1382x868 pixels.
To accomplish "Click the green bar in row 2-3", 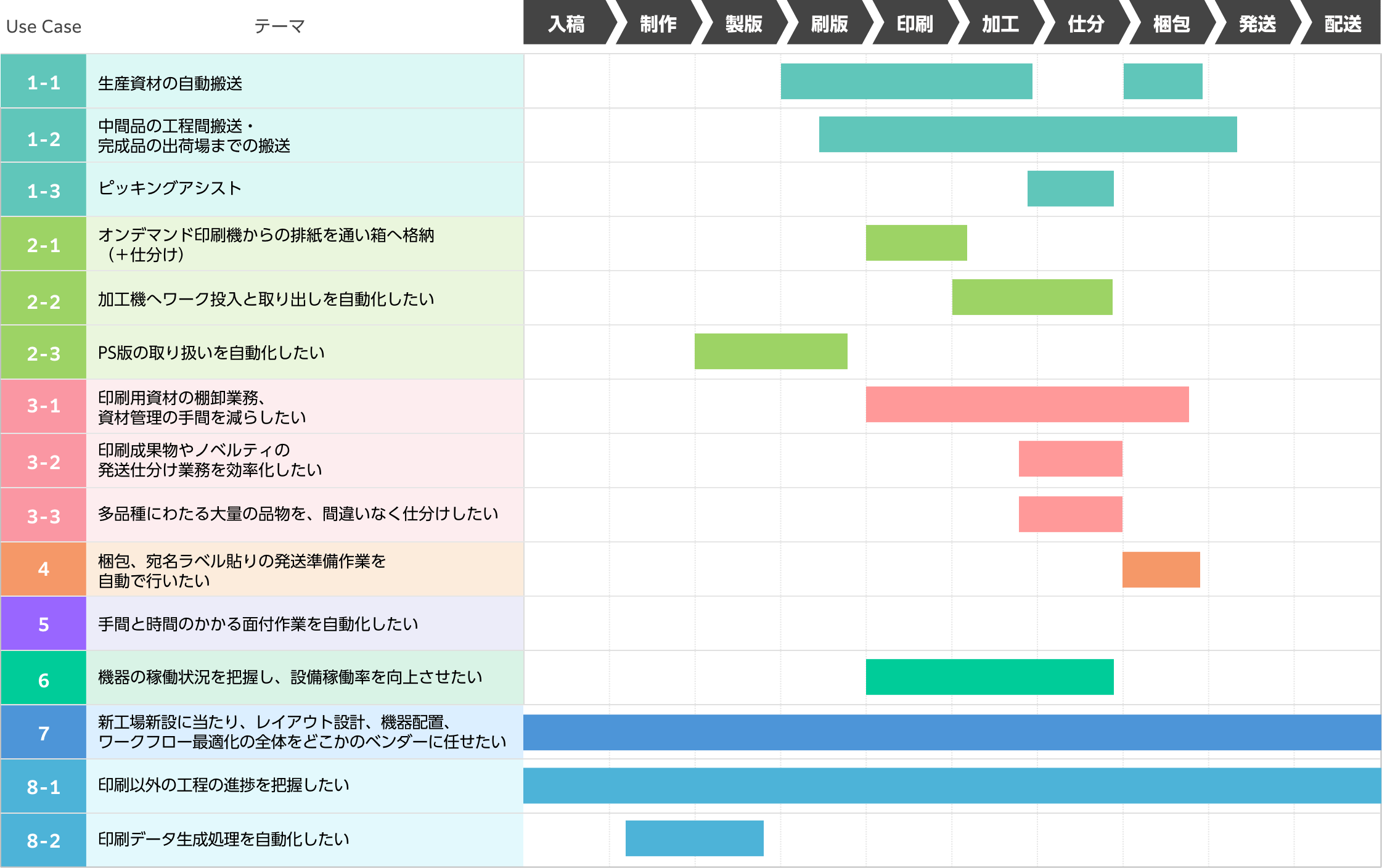I will click(x=771, y=351).
